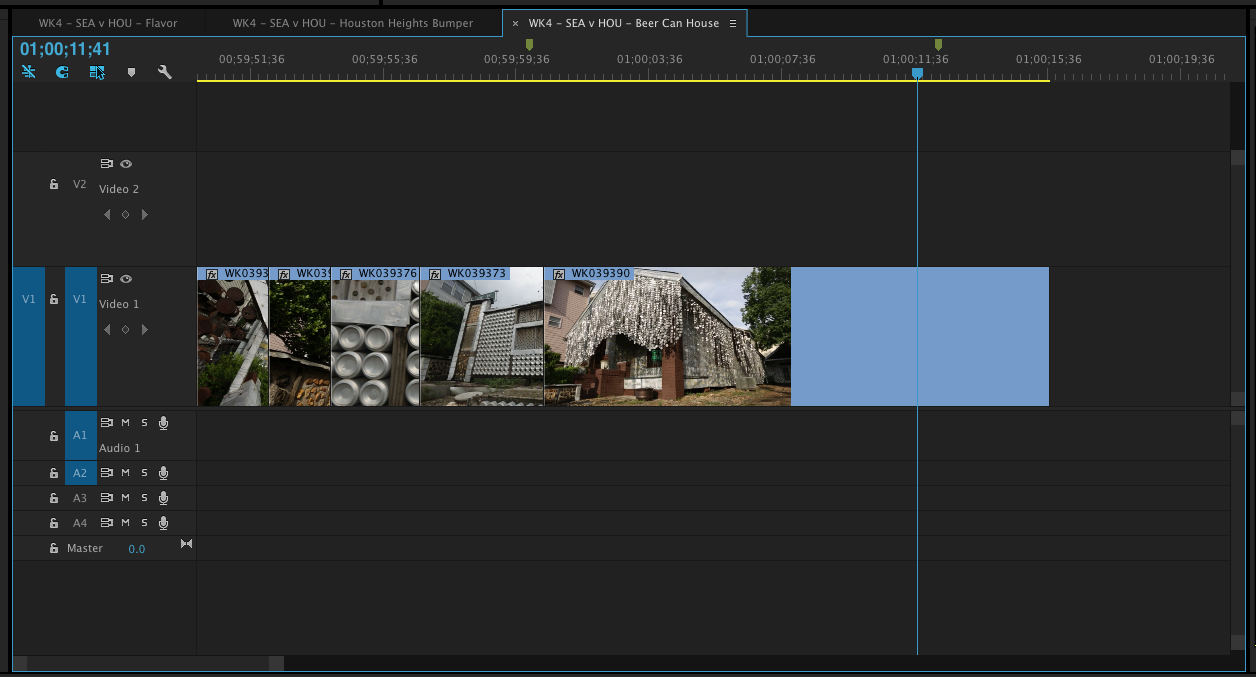Toggle sync lock on A4 track
The width and height of the screenshot is (1256, 677).
click(x=106, y=523)
